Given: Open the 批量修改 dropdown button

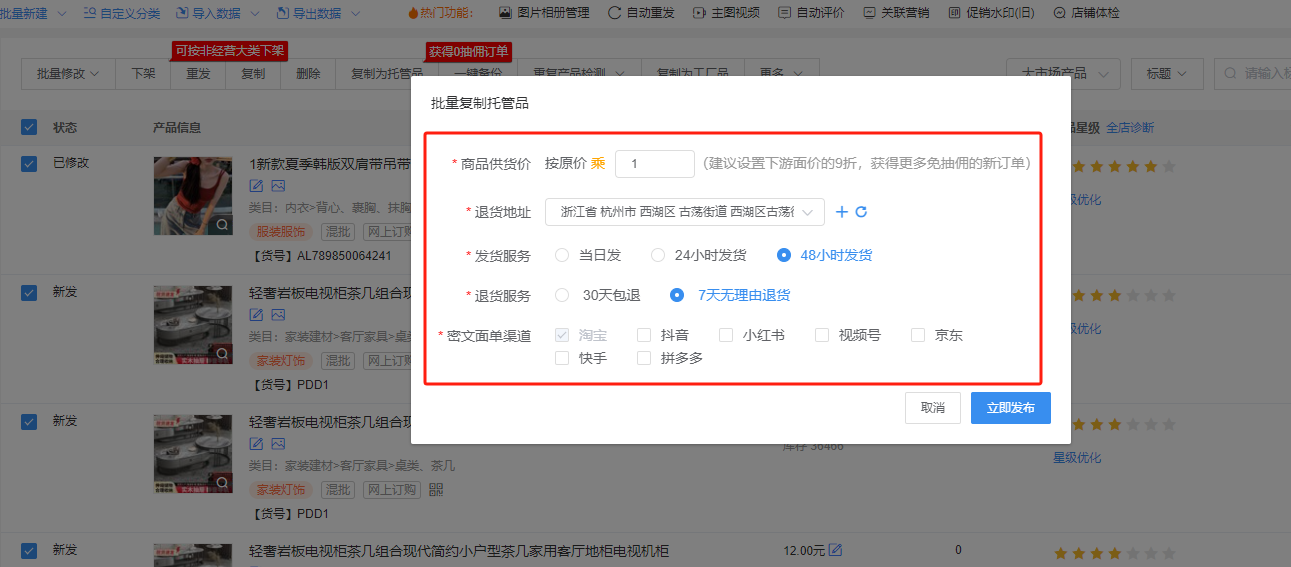Looking at the screenshot, I should 67,74.
